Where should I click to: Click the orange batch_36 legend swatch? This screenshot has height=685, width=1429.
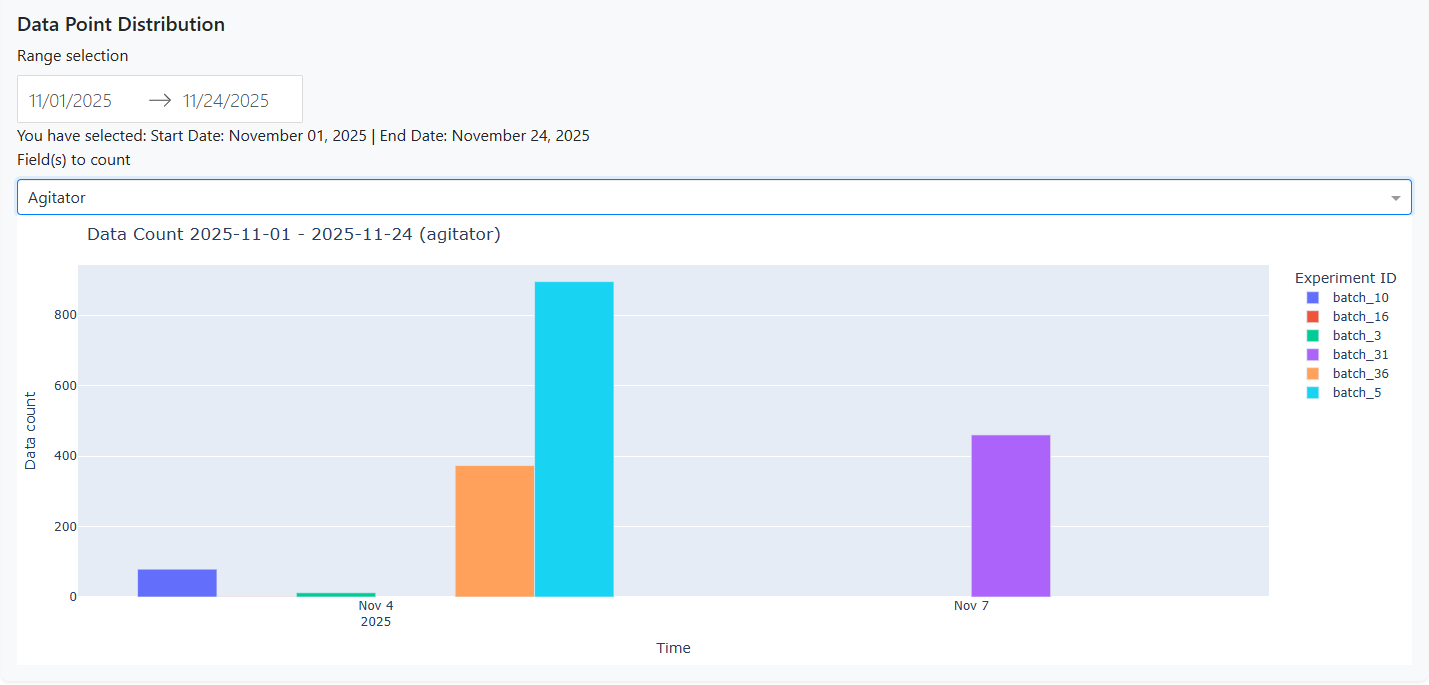click(x=1313, y=374)
